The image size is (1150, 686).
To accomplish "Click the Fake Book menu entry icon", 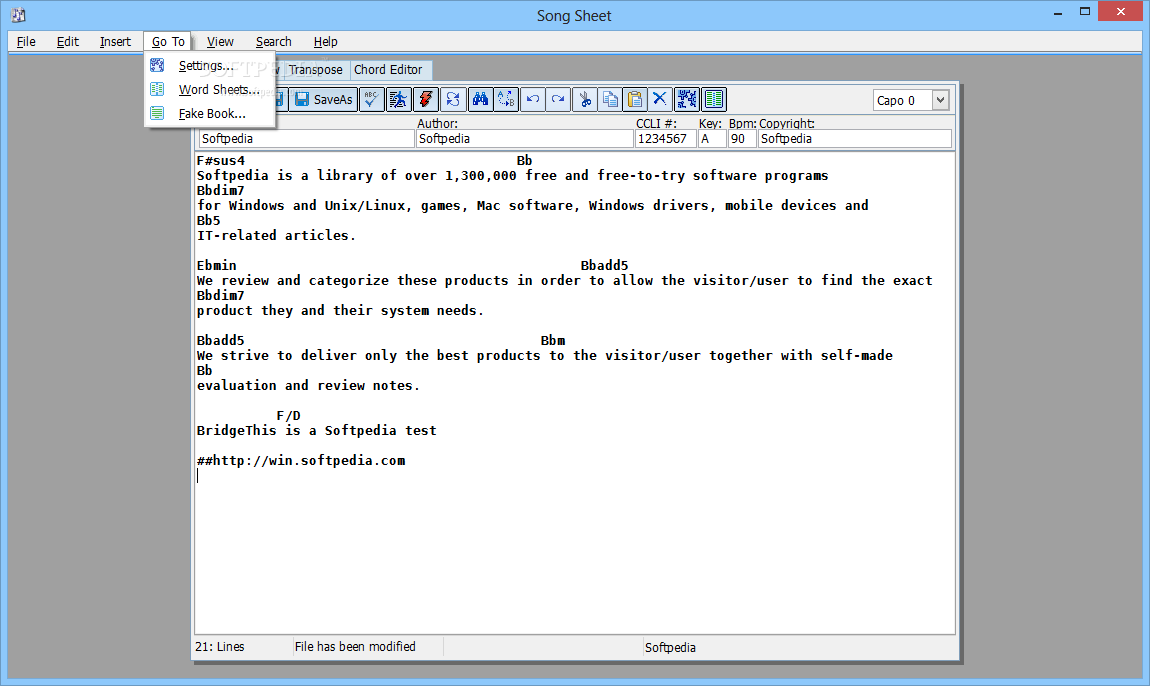I will pyautogui.click(x=157, y=113).
